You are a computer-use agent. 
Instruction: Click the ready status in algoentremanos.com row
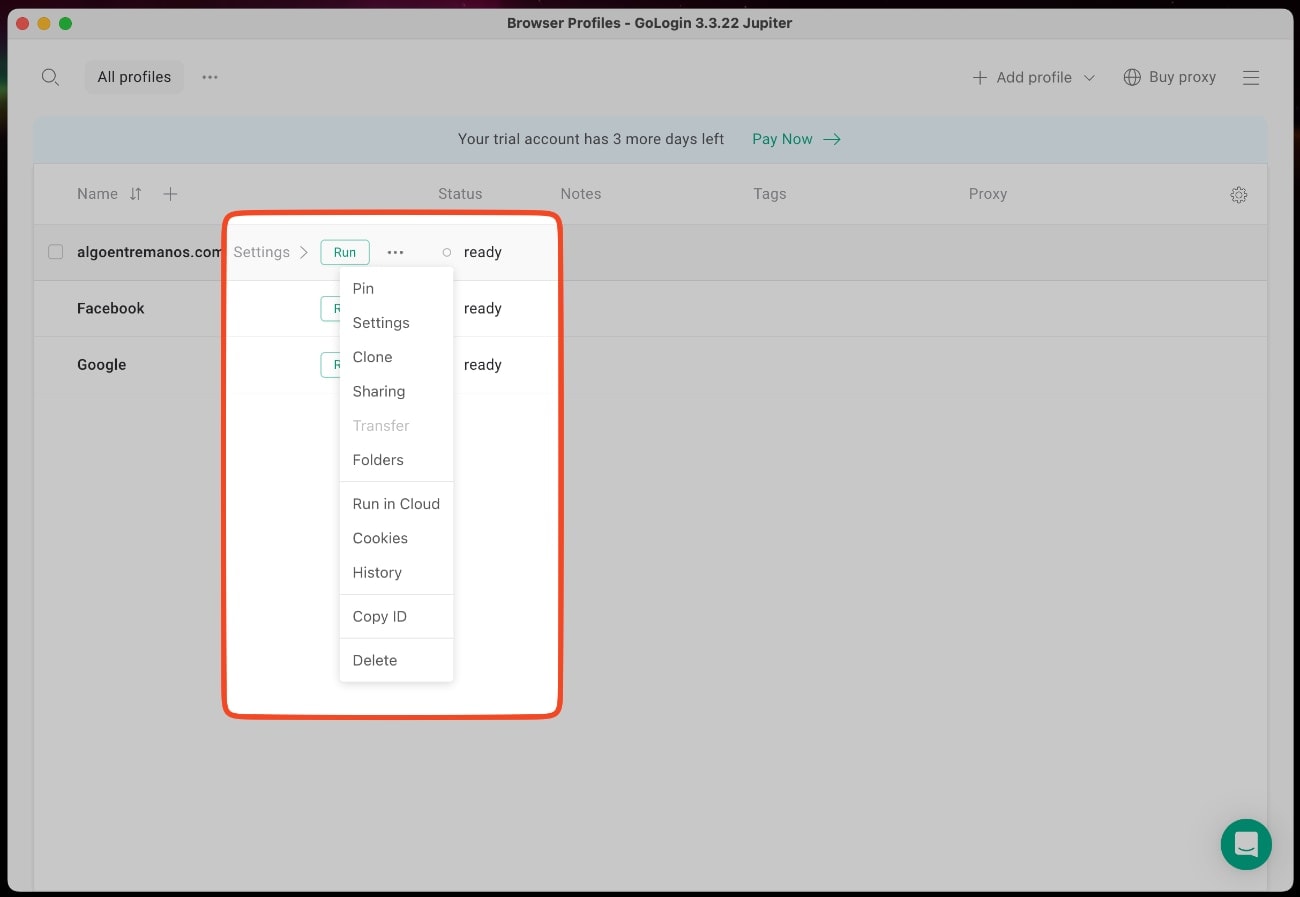pos(483,252)
